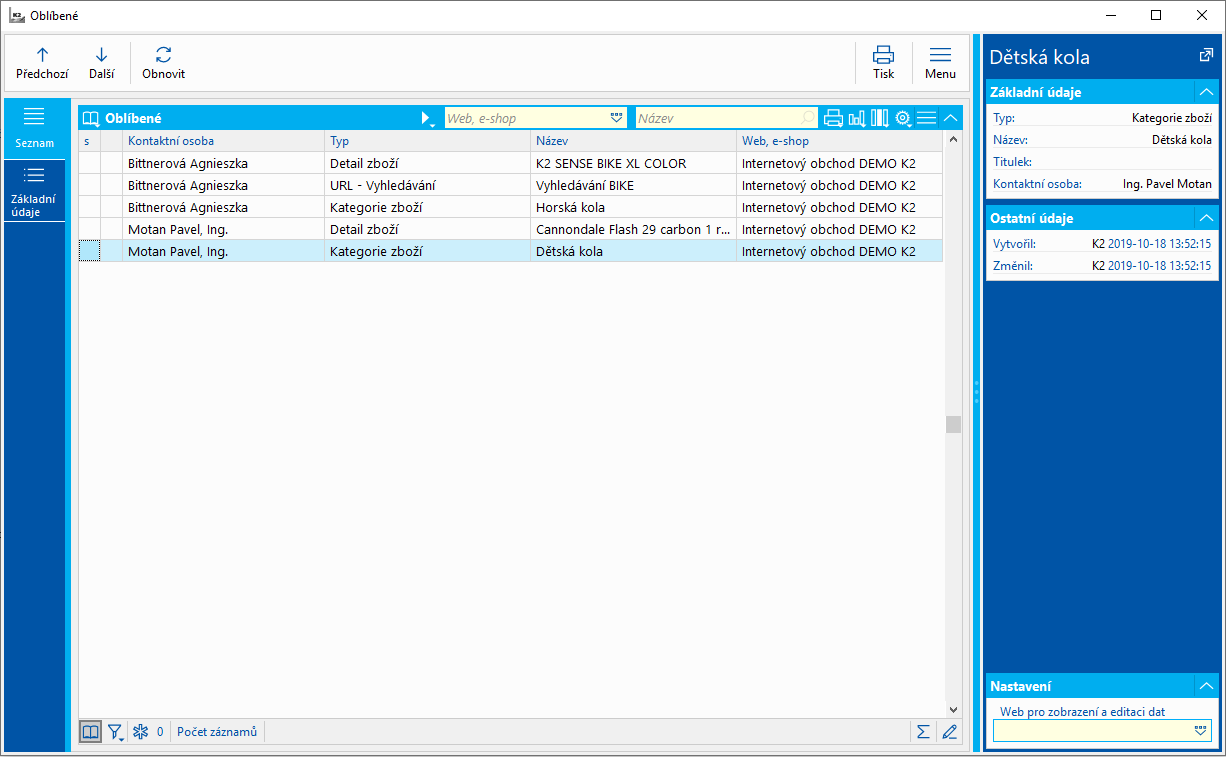Switch to the Seznam tab
Image resolution: width=1226 pixels, height=757 pixels.
tap(34, 128)
